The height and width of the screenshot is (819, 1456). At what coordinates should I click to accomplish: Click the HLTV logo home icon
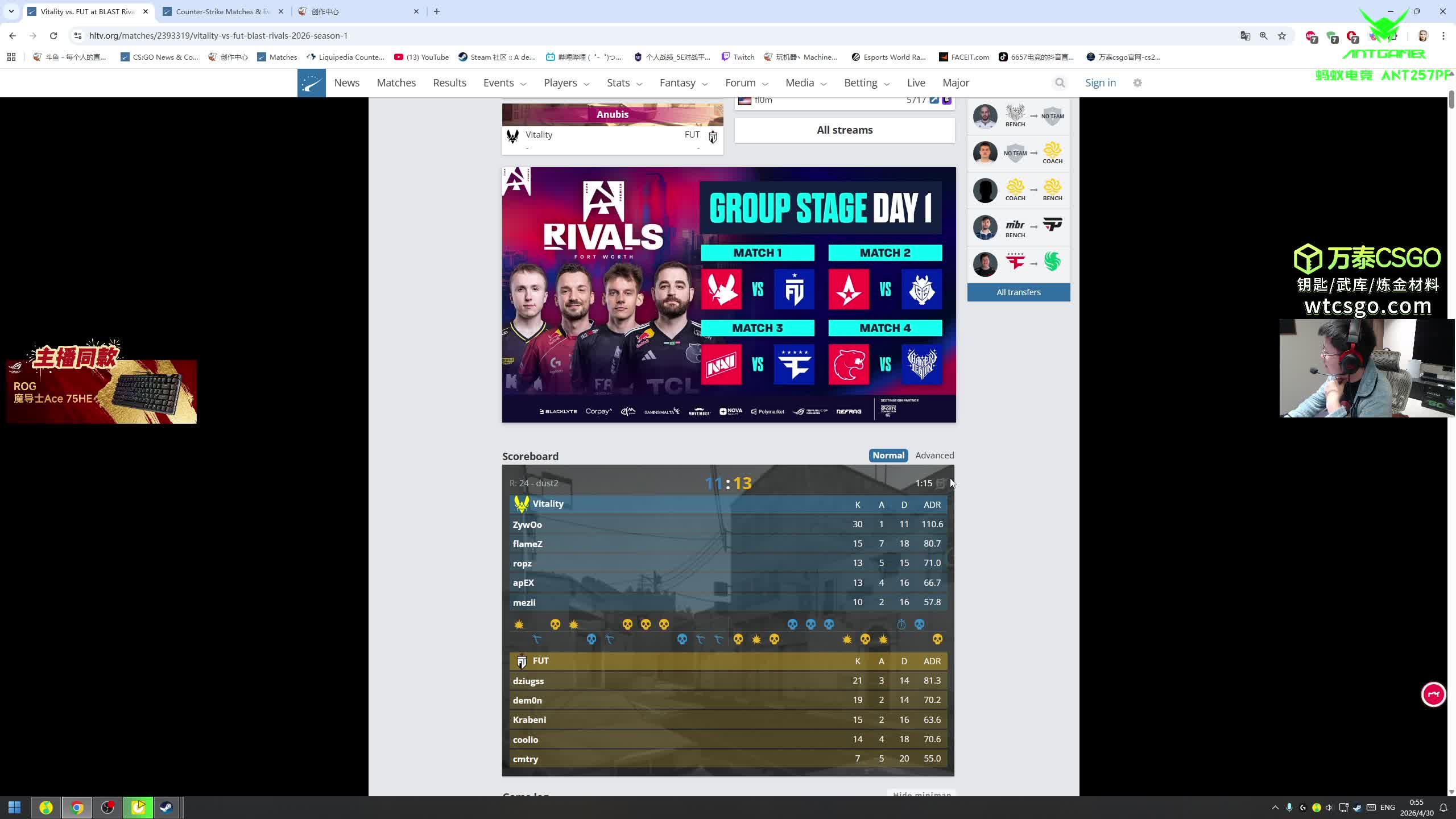pyautogui.click(x=311, y=83)
